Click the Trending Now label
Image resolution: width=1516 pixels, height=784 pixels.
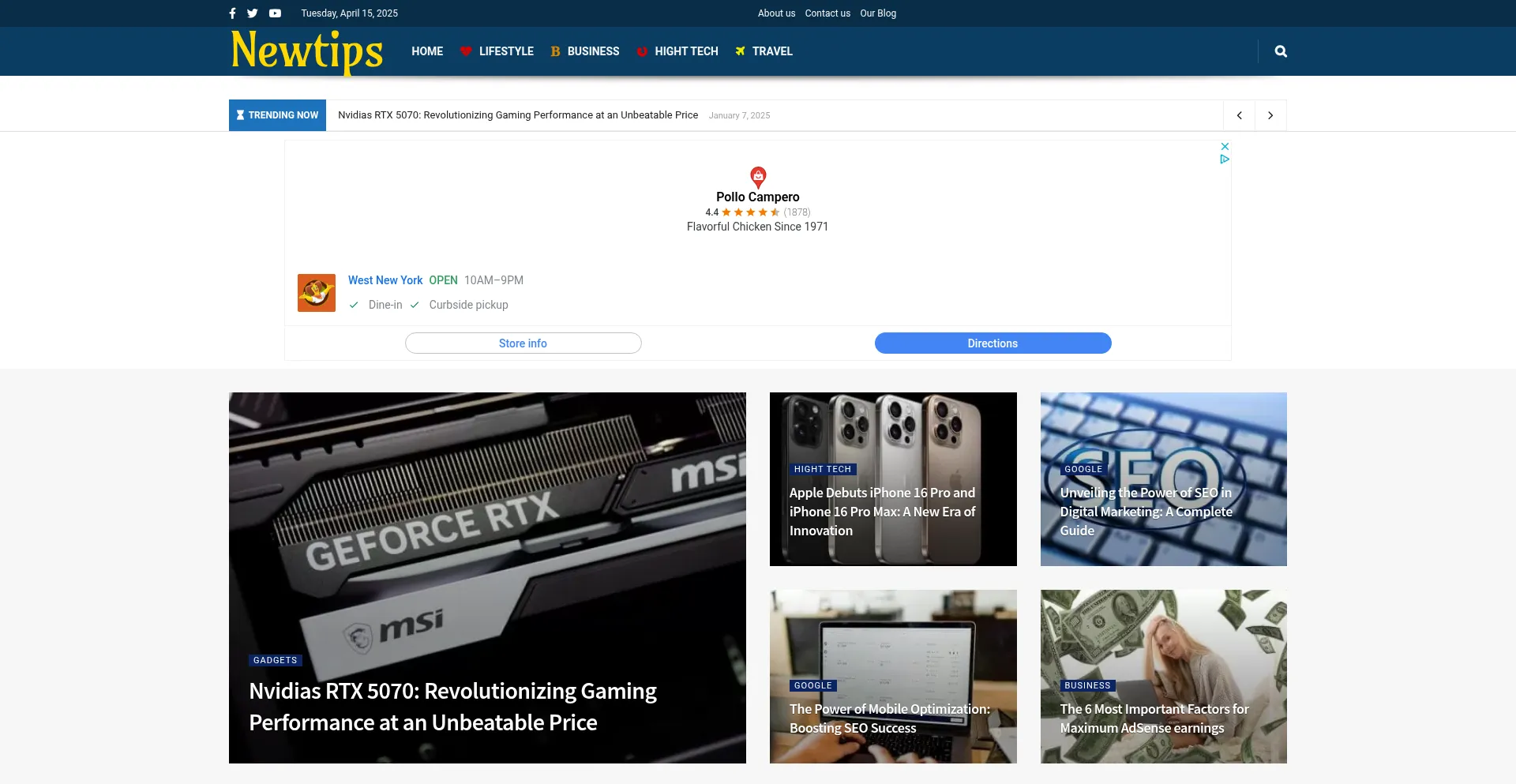click(x=277, y=115)
